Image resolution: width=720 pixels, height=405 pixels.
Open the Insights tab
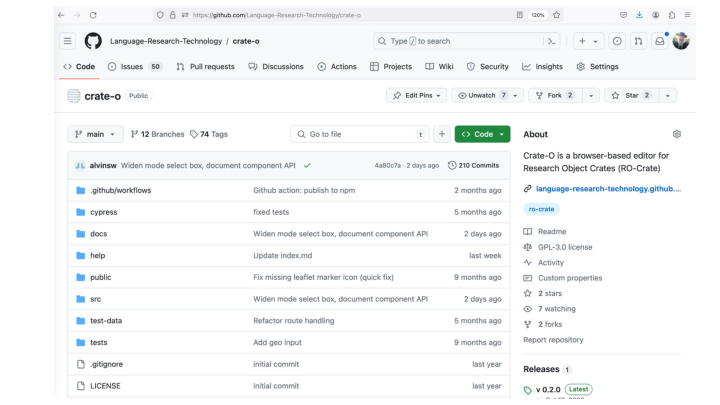pos(542,67)
